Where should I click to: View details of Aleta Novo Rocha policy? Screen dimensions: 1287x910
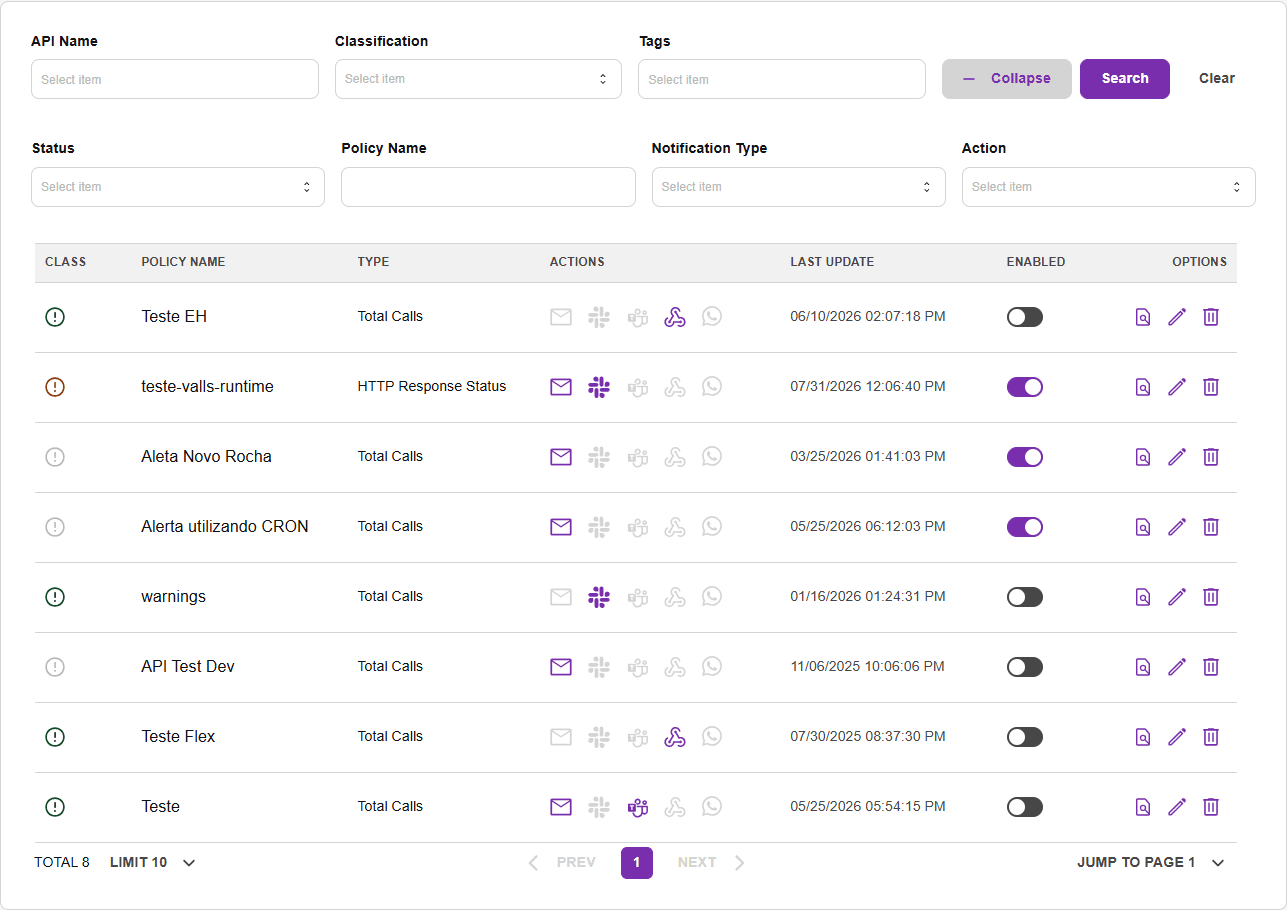click(x=1143, y=457)
